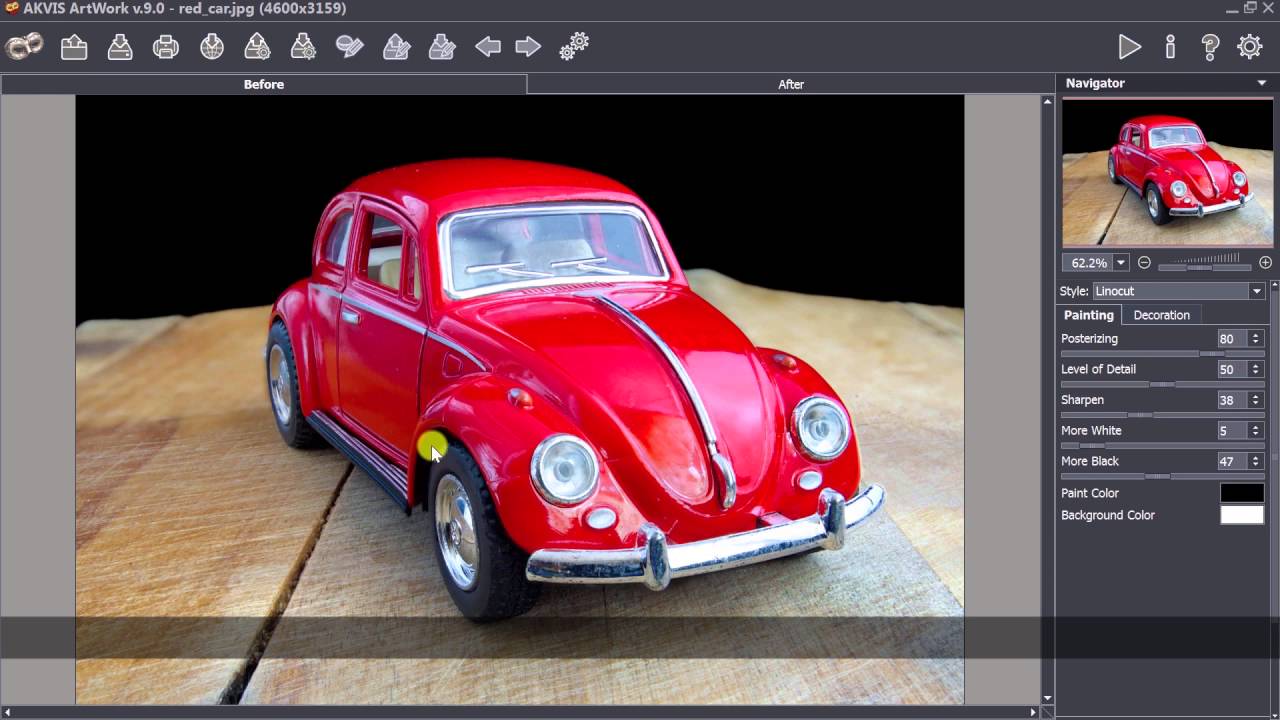Switch to the Decoration tab
1280x720 pixels.
click(x=1161, y=315)
